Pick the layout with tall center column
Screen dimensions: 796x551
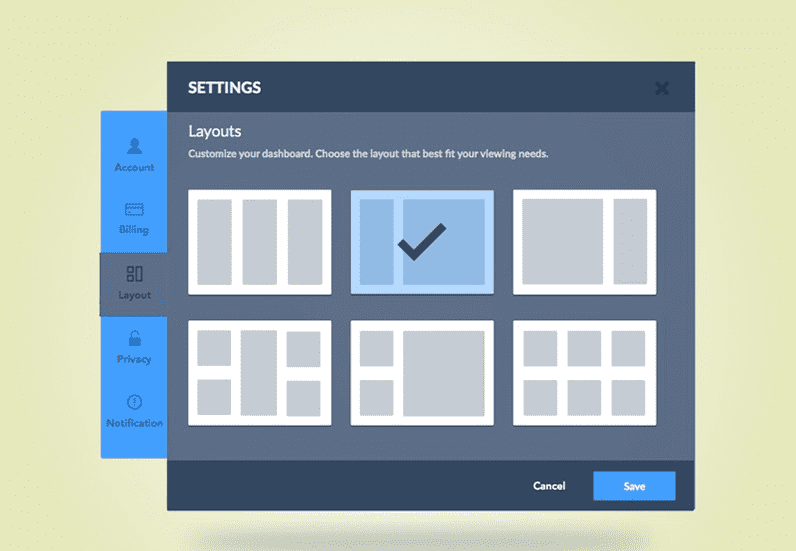tap(259, 373)
